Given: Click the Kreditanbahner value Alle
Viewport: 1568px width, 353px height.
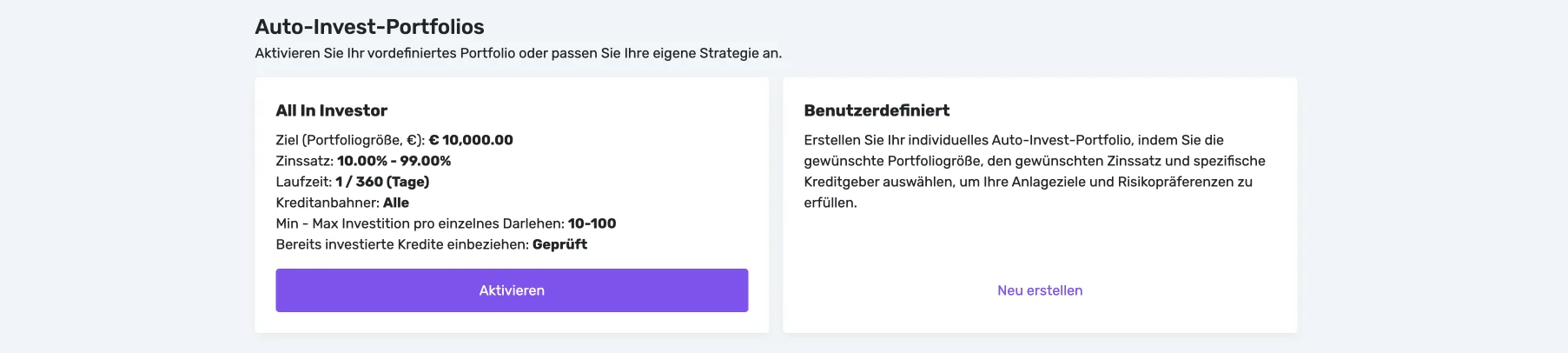Looking at the screenshot, I should point(396,203).
